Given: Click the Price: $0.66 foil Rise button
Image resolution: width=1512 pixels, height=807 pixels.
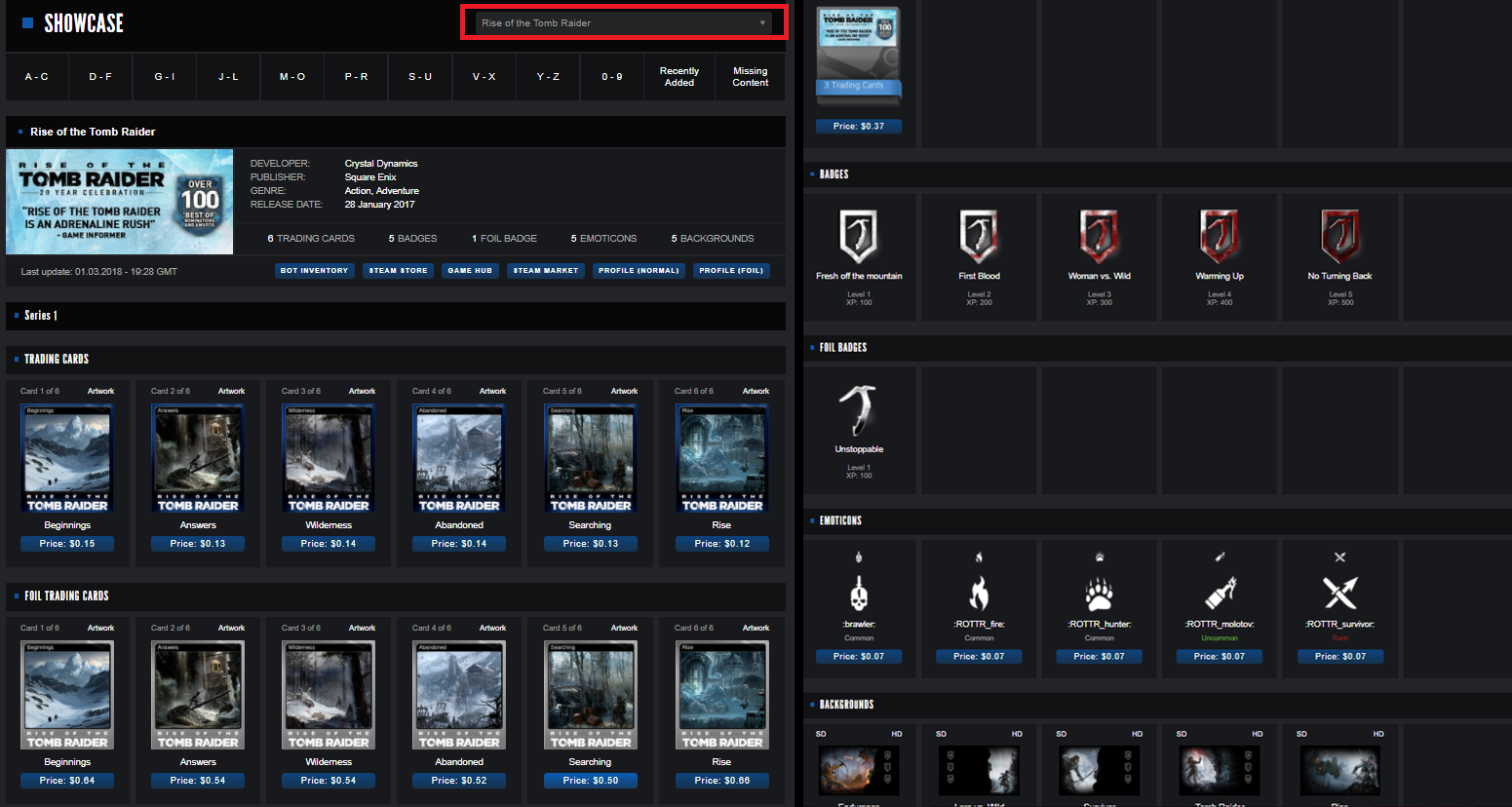Looking at the screenshot, I should coord(721,781).
